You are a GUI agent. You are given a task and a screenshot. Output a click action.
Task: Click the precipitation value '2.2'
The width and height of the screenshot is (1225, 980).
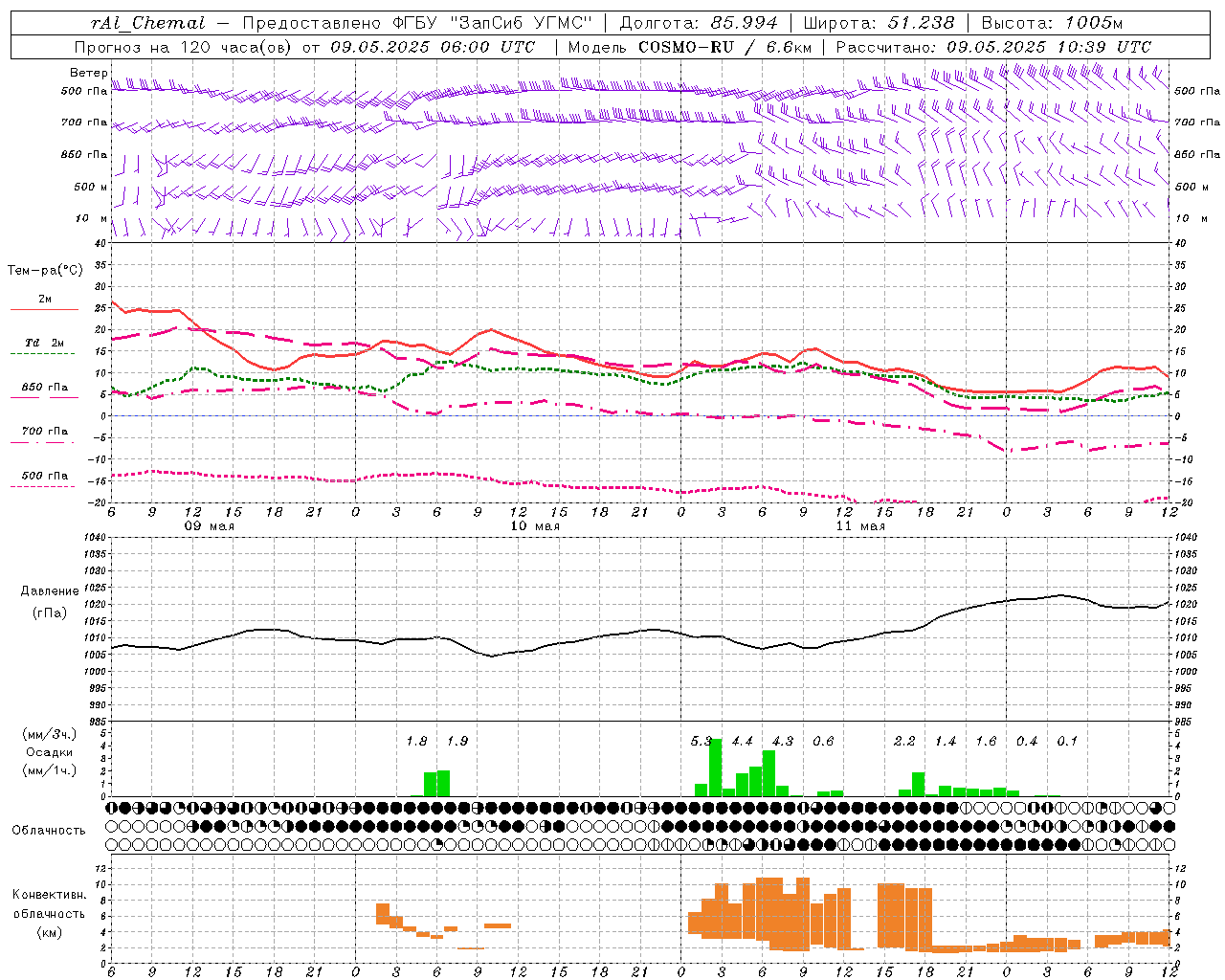tap(904, 741)
